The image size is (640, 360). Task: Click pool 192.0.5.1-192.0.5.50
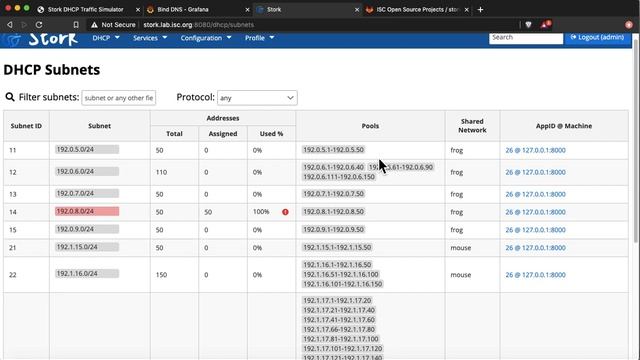click(x=333, y=150)
